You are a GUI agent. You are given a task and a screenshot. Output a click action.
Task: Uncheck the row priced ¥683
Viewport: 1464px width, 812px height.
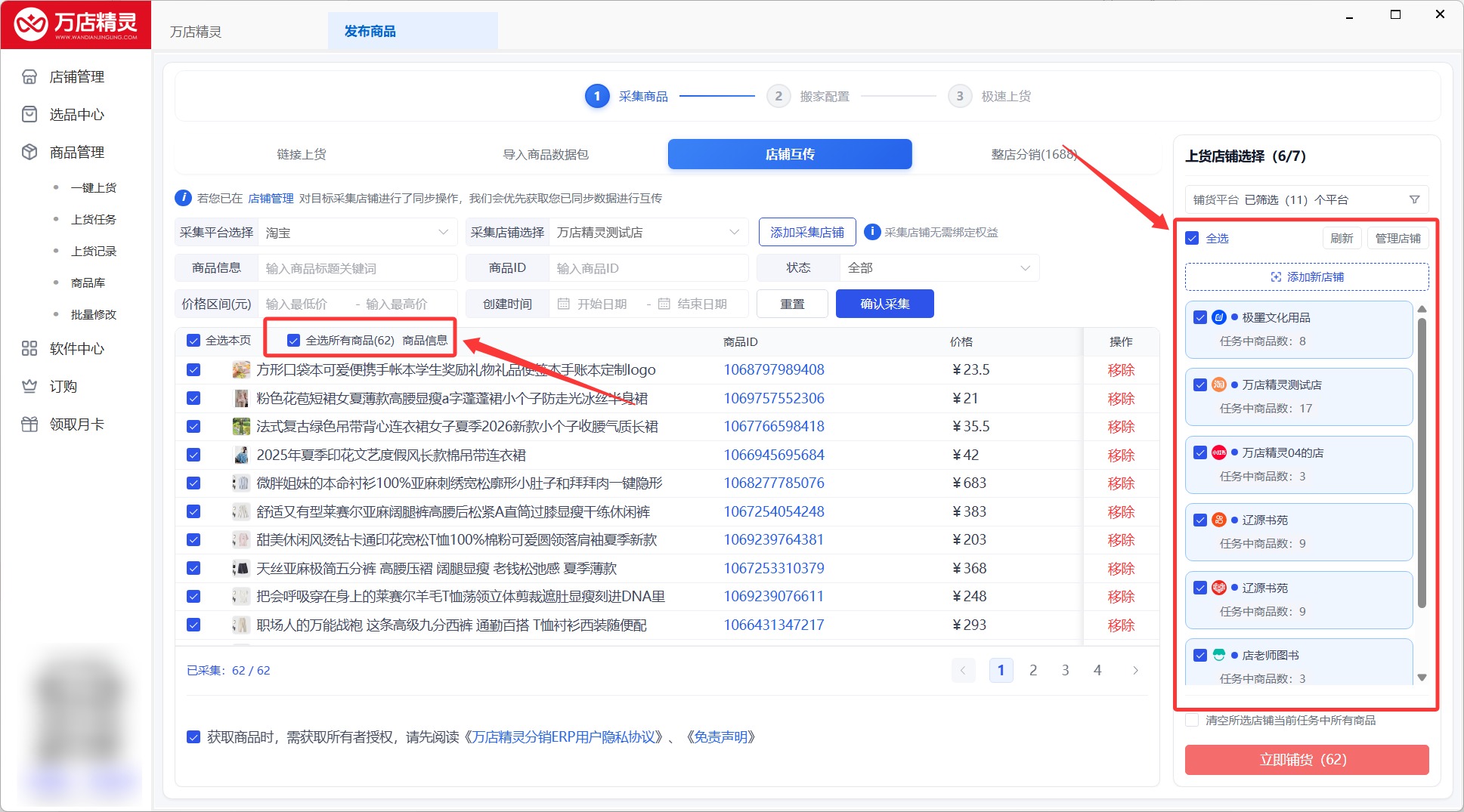193,483
